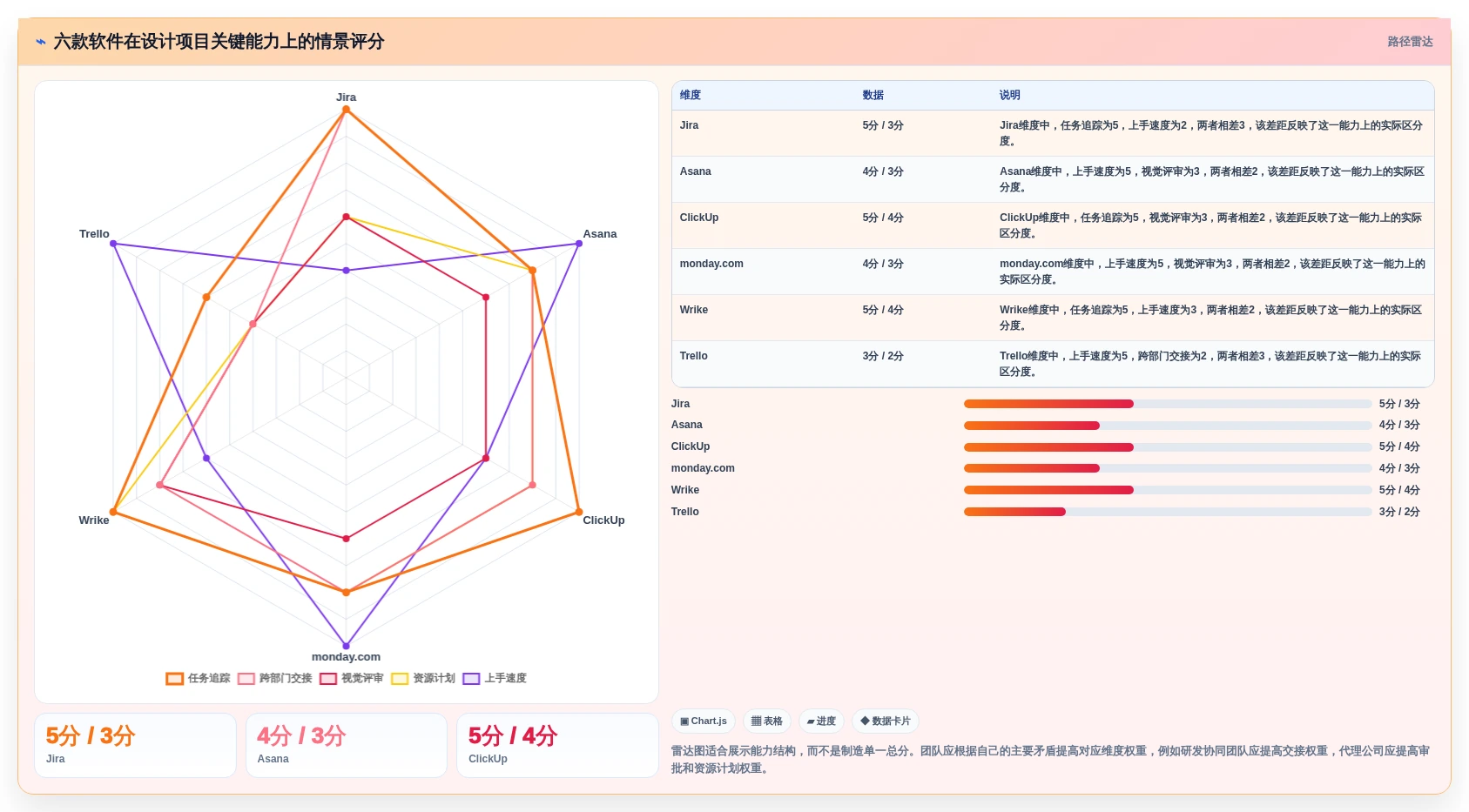This screenshot has width=1469, height=812.
Task: Click the 表格 tag chip
Action: [x=767, y=721]
